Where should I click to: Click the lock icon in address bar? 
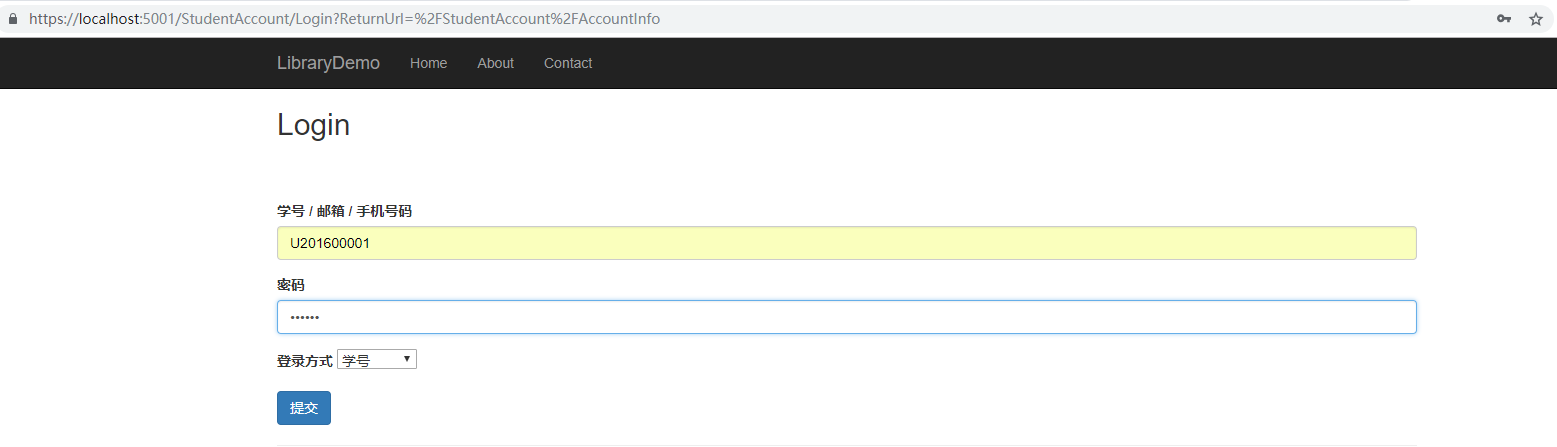click(13, 19)
